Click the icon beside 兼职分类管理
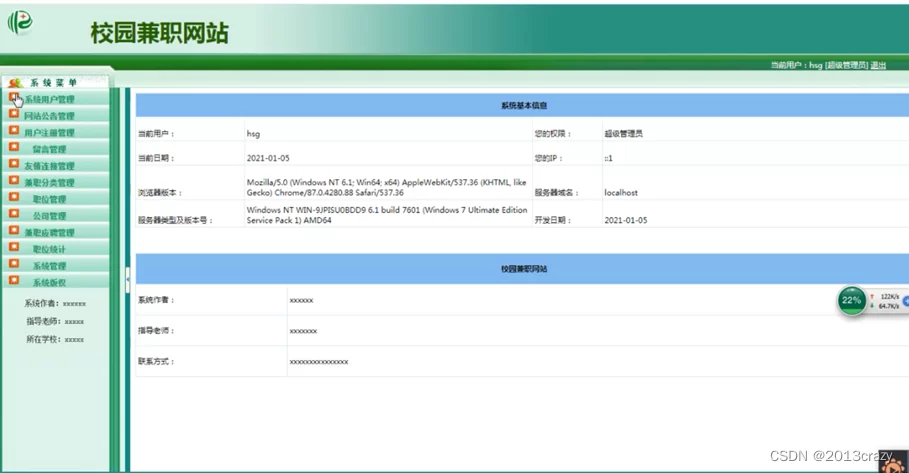The width and height of the screenshot is (909, 473). pos(14,182)
